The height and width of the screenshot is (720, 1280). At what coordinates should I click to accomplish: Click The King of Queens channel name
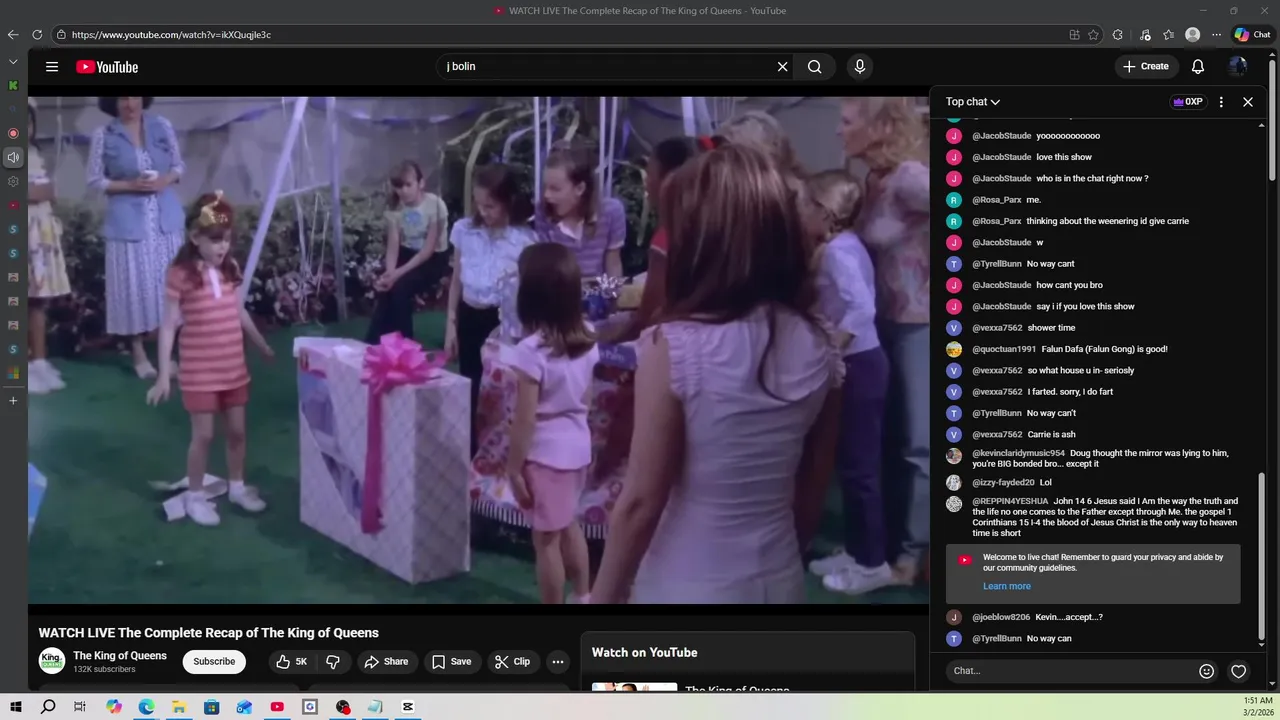(120, 656)
